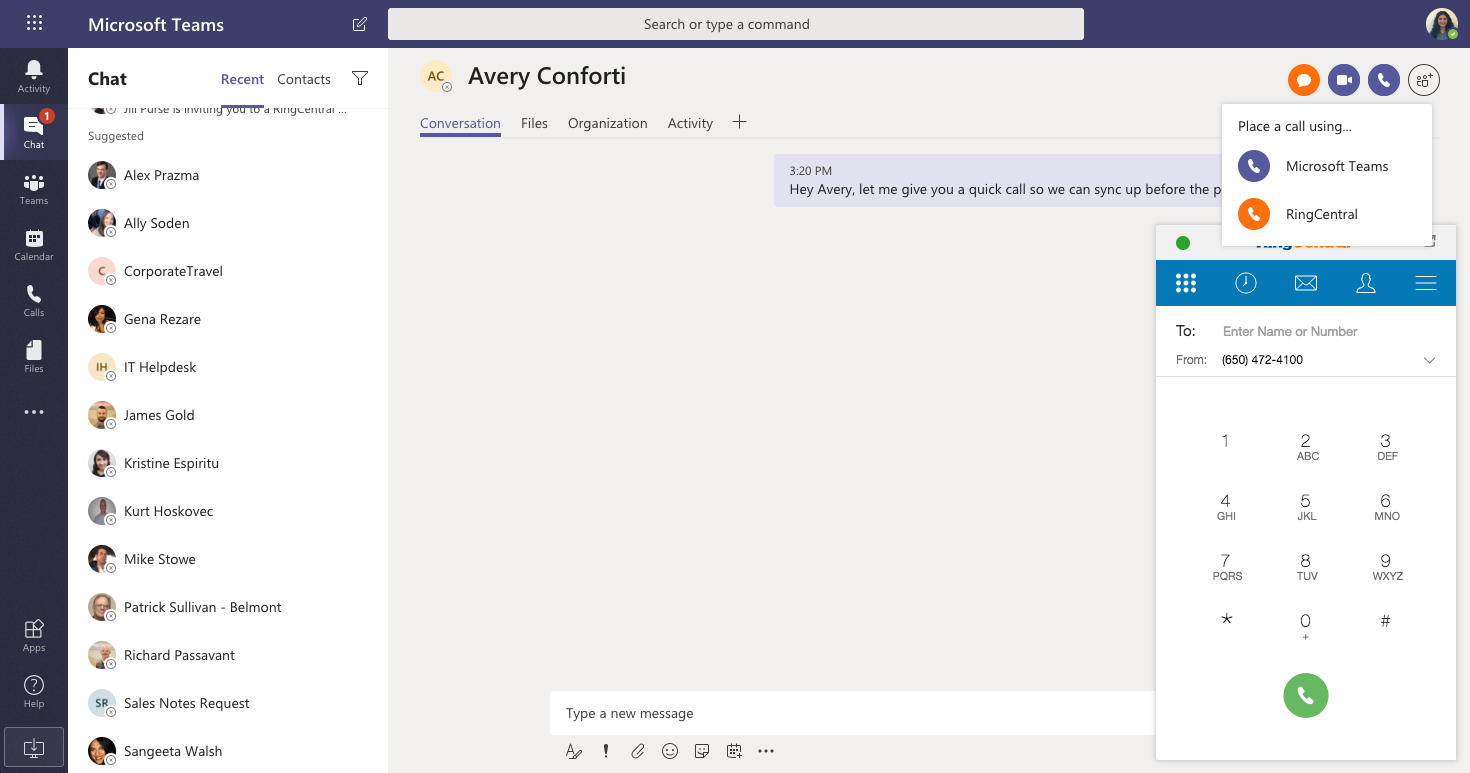The width and height of the screenshot is (1470, 773).
Task: Open the chat filter funnel
Action: point(360,78)
